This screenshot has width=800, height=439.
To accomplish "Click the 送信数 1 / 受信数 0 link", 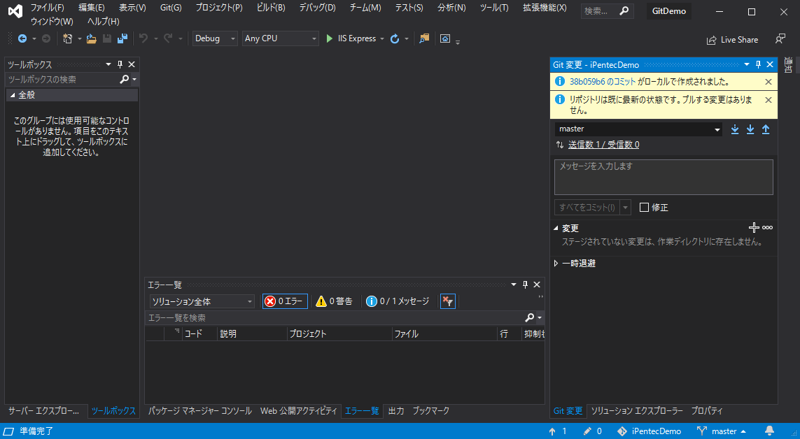I will click(x=604, y=144).
